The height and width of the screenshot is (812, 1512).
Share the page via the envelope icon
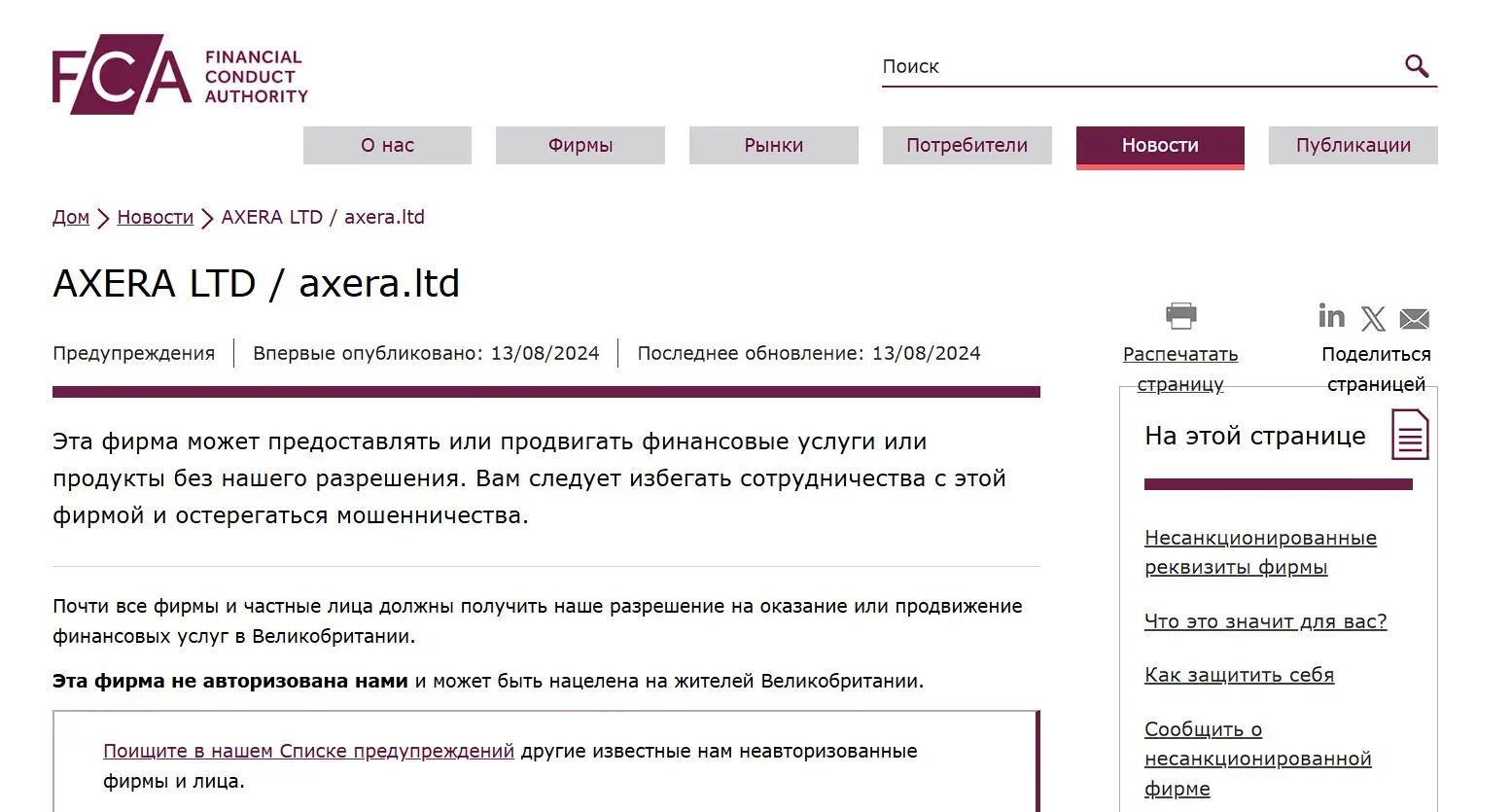(x=1413, y=318)
